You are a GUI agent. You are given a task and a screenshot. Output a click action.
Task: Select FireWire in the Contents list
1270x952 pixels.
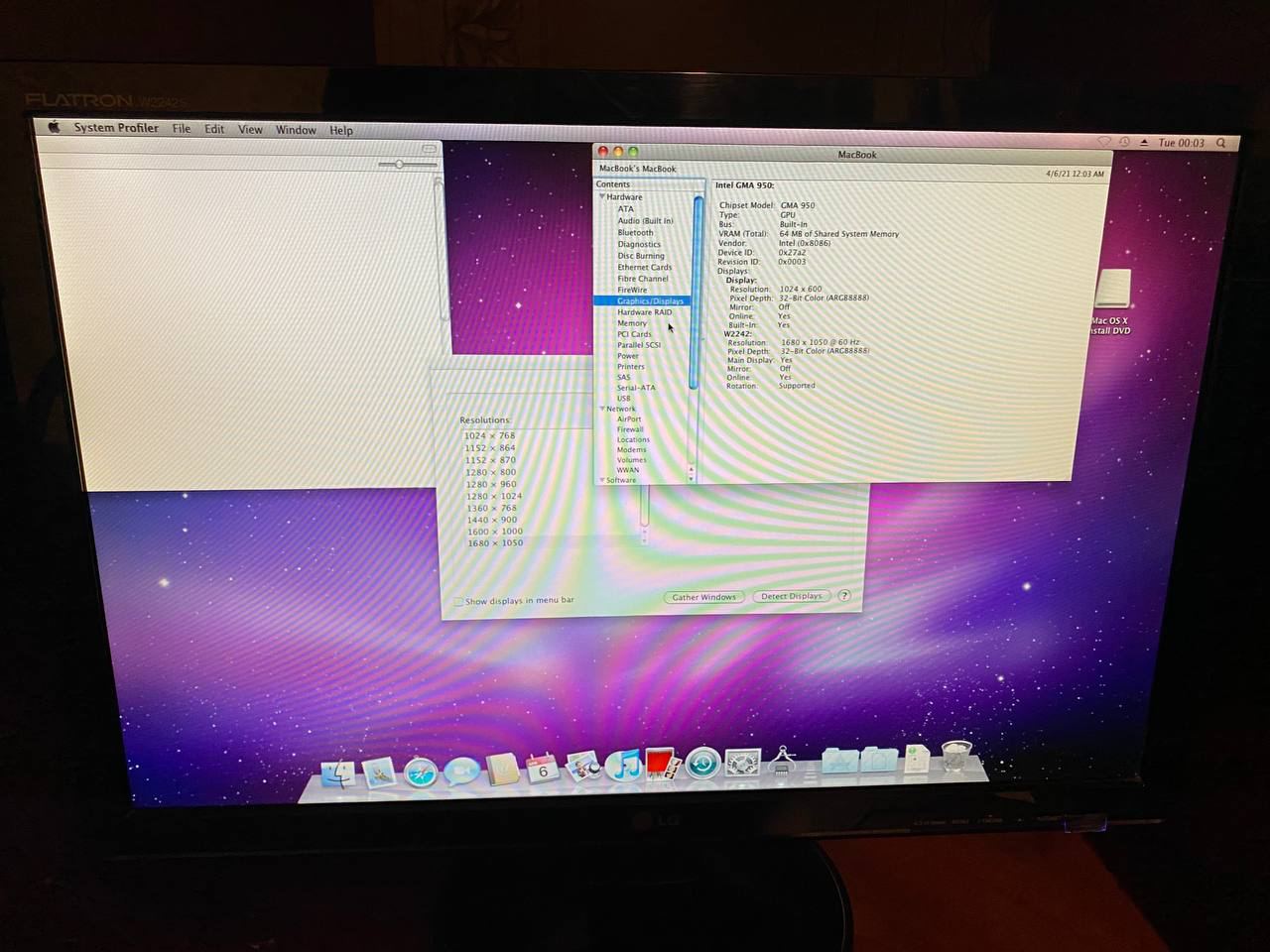(x=632, y=290)
